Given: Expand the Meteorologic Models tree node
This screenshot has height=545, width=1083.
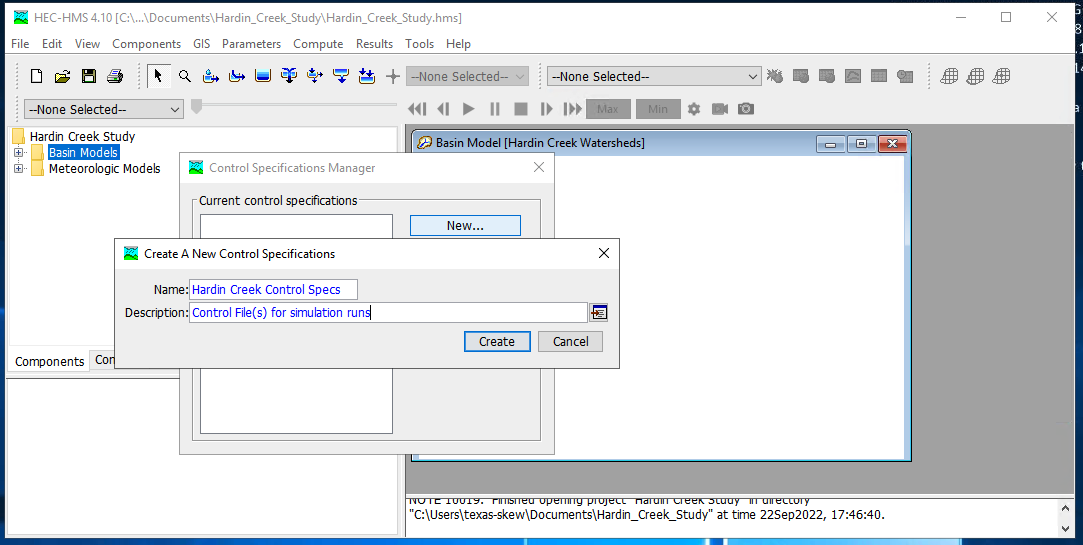Looking at the screenshot, I should (x=19, y=169).
